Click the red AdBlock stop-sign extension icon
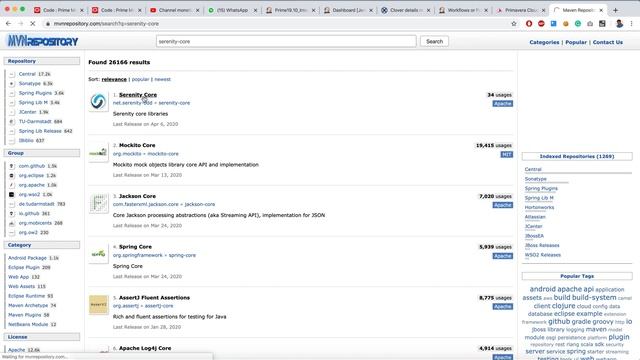640x360 pixels. click(541, 24)
